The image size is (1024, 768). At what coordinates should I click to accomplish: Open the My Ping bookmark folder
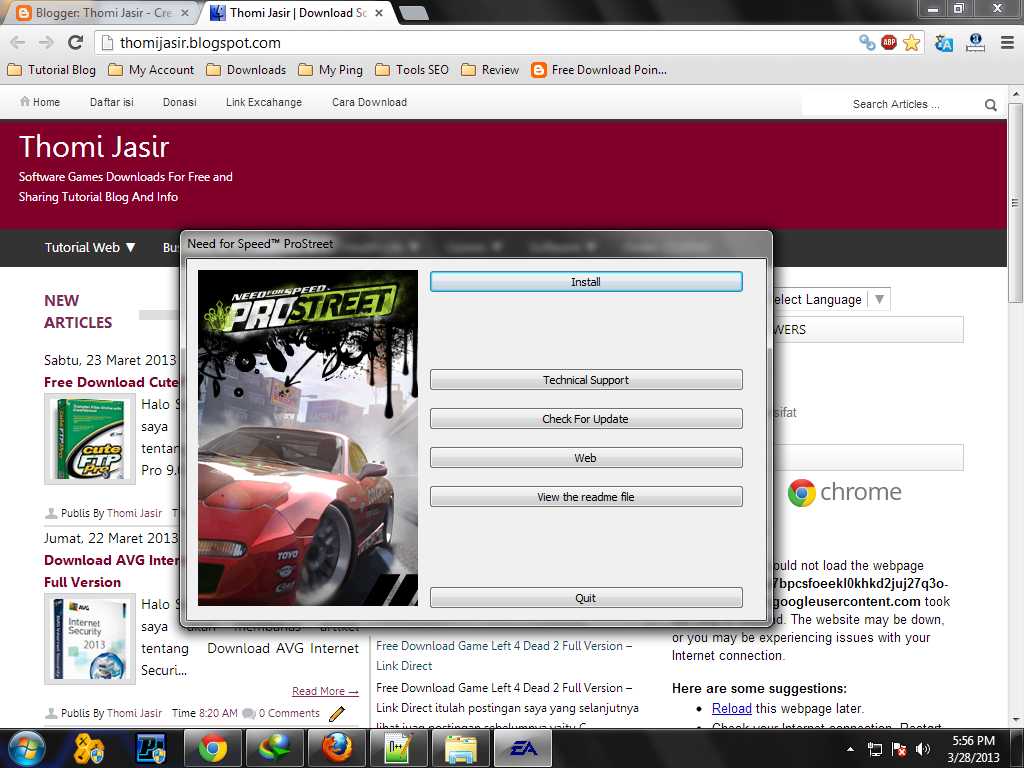click(330, 70)
